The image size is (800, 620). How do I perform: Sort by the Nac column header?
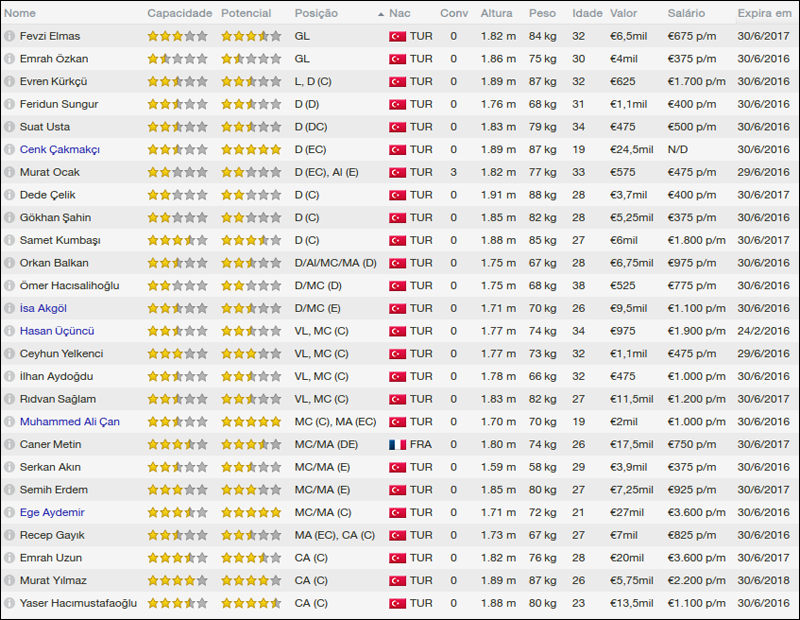click(400, 13)
